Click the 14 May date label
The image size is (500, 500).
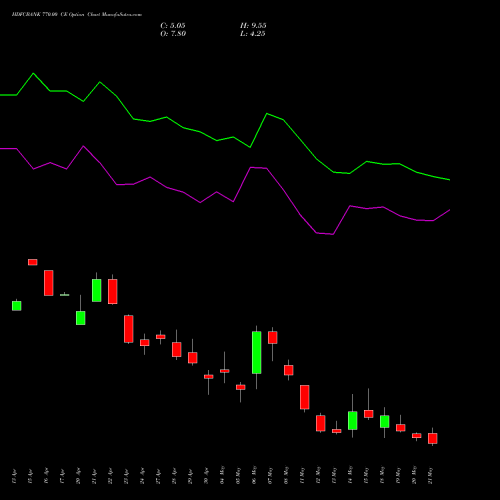[350, 475]
